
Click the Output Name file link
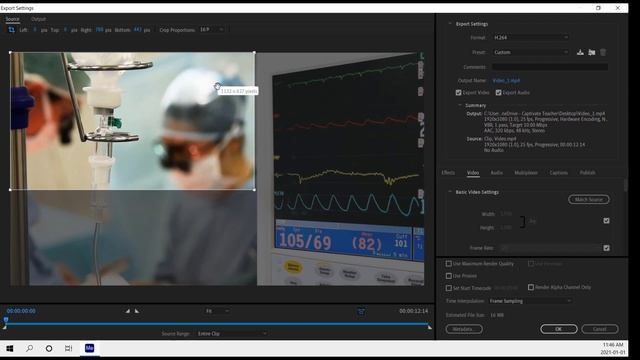tap(506, 80)
